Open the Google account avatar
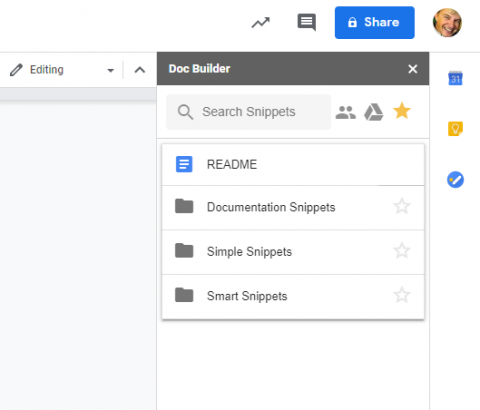 click(447, 22)
